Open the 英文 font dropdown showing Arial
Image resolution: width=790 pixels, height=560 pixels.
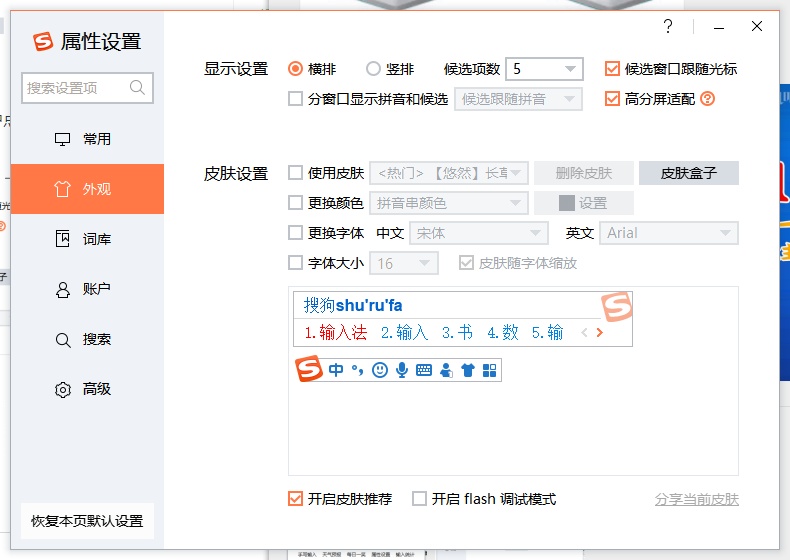point(669,233)
